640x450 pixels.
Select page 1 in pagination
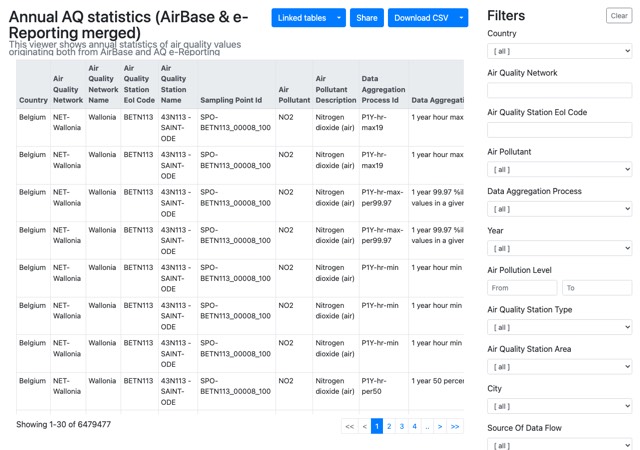tap(377, 426)
